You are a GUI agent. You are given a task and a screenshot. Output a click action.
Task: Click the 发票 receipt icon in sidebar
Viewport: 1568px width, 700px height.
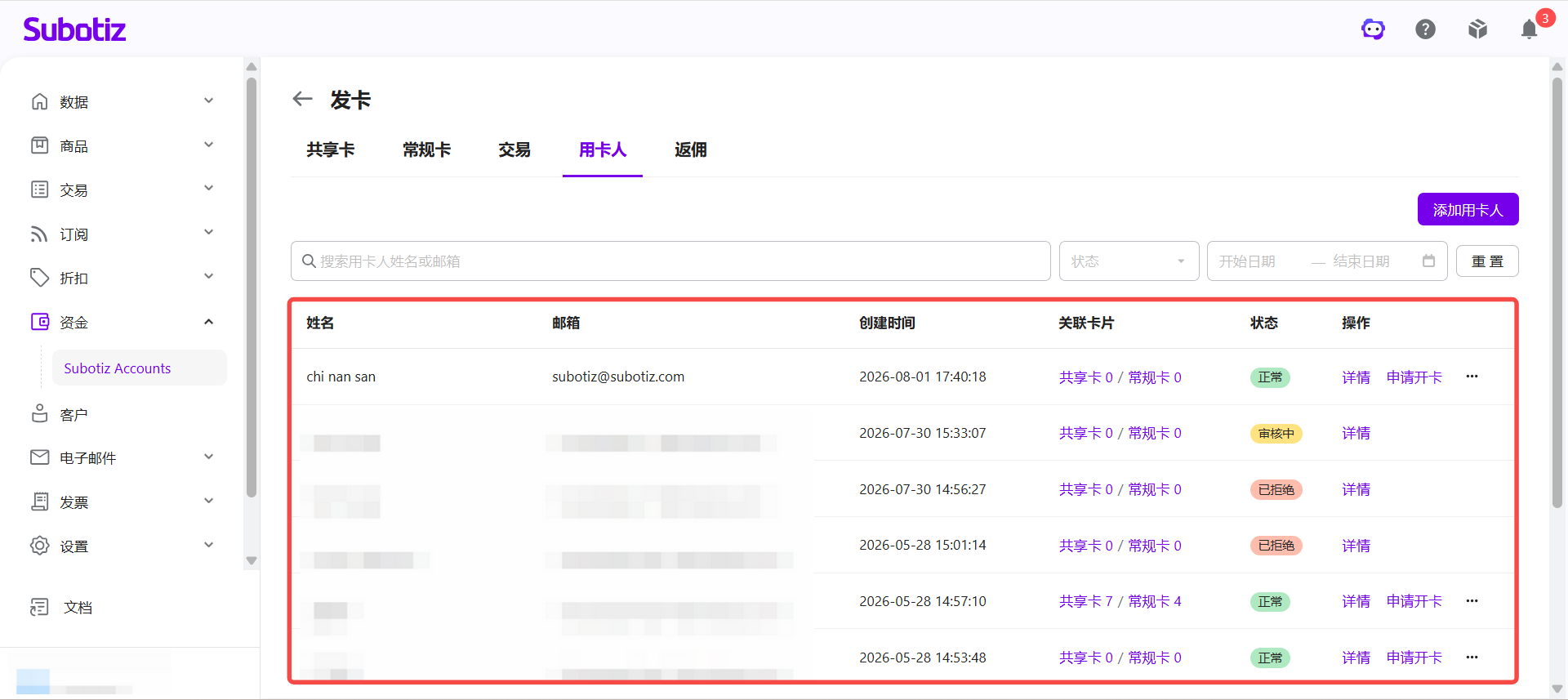tap(39, 502)
